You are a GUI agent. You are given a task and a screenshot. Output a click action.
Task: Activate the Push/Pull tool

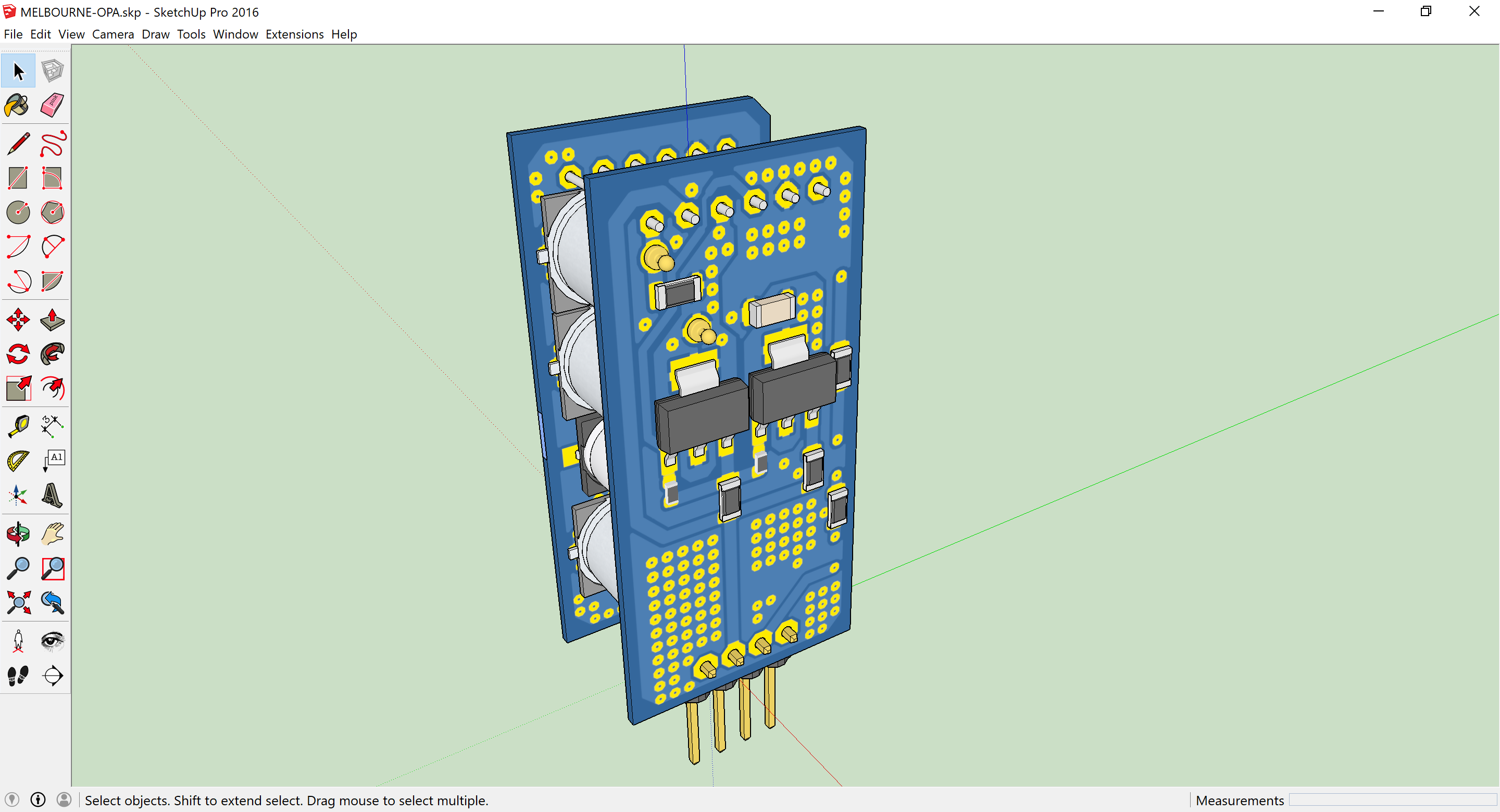(53, 320)
